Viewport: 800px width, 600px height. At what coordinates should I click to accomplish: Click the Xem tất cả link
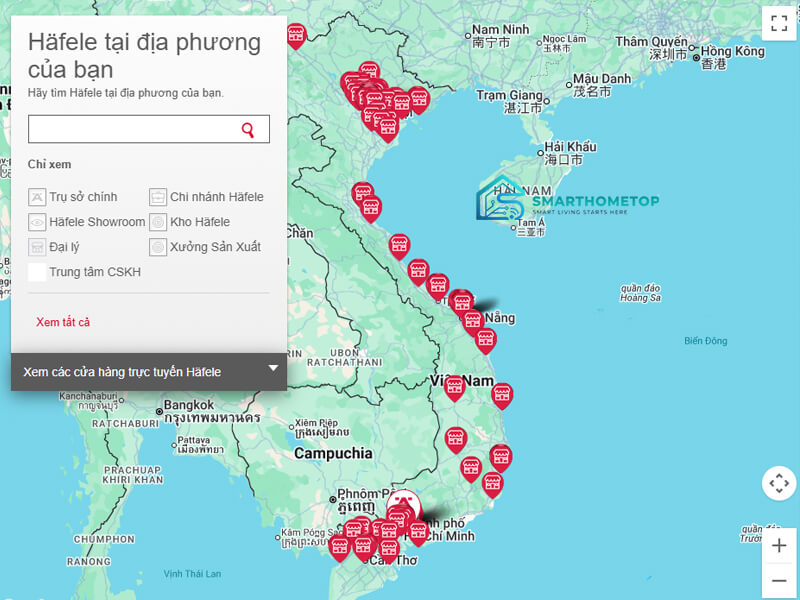[63, 322]
